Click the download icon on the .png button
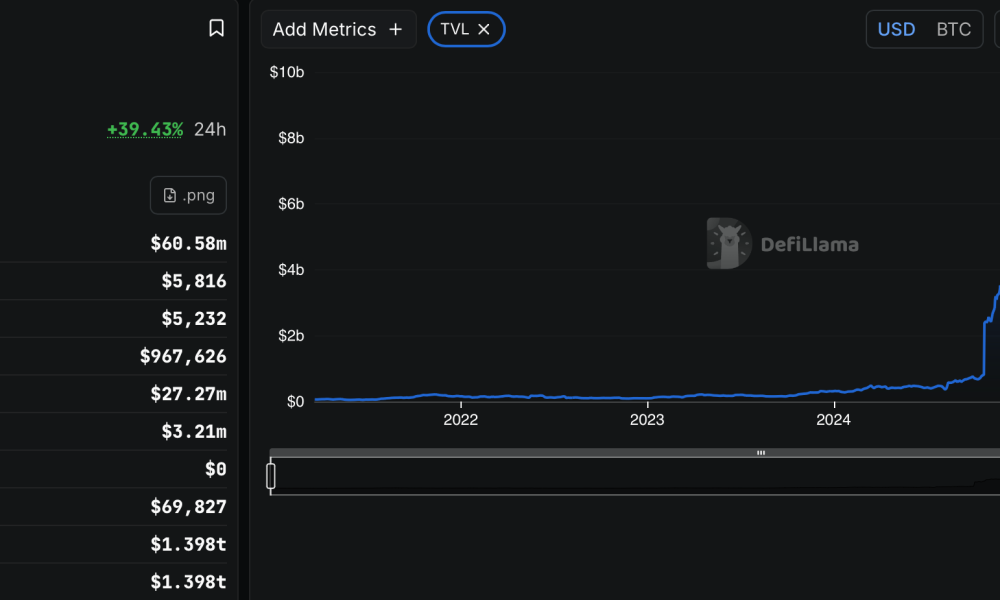The width and height of the screenshot is (1000, 600). [x=169, y=195]
